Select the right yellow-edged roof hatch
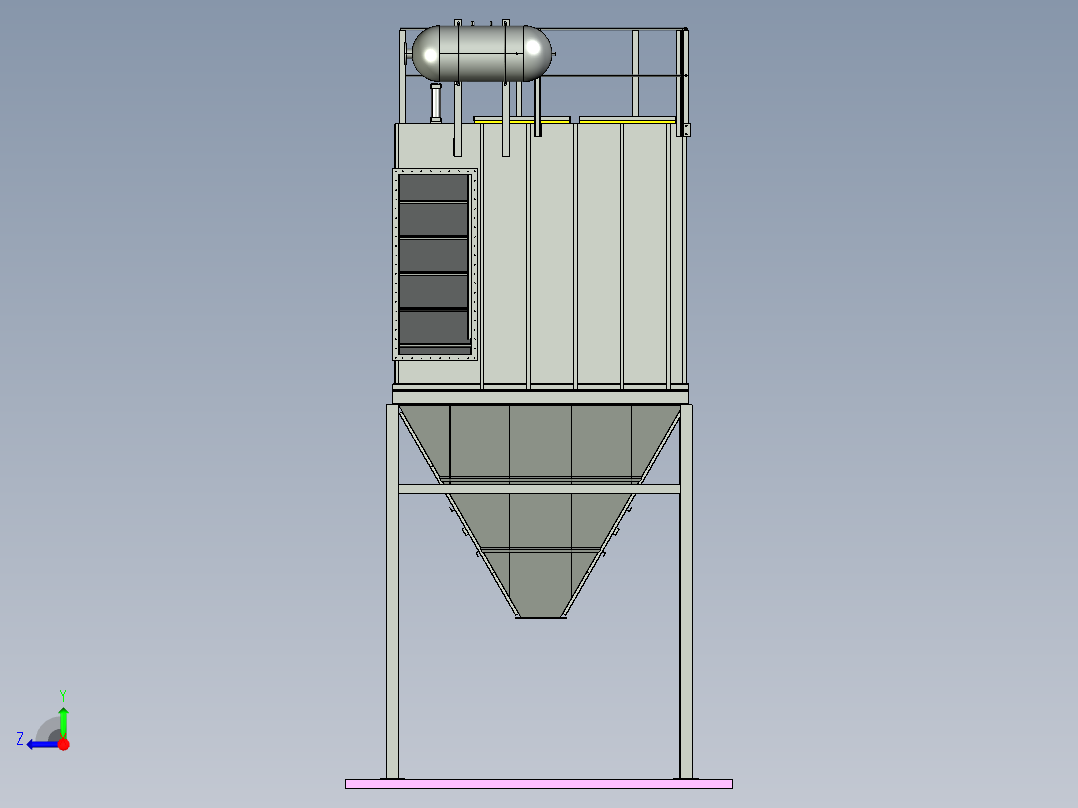Screen dimensions: 1078x808 [628, 120]
